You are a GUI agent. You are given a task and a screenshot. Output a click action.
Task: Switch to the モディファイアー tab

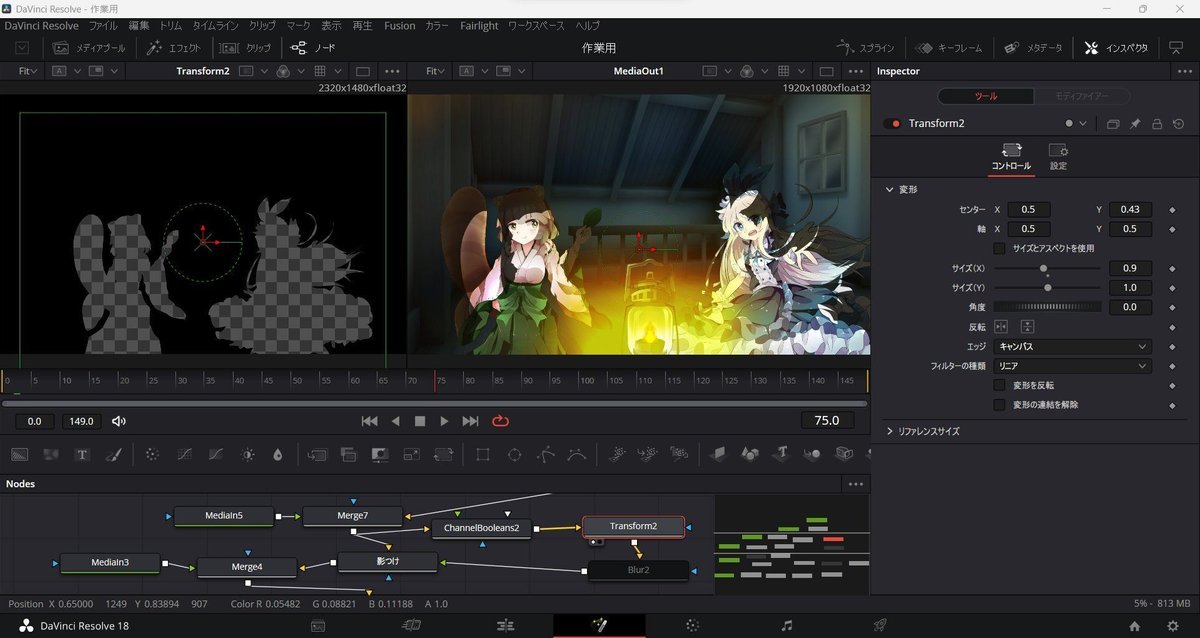pyautogui.click(x=1081, y=96)
